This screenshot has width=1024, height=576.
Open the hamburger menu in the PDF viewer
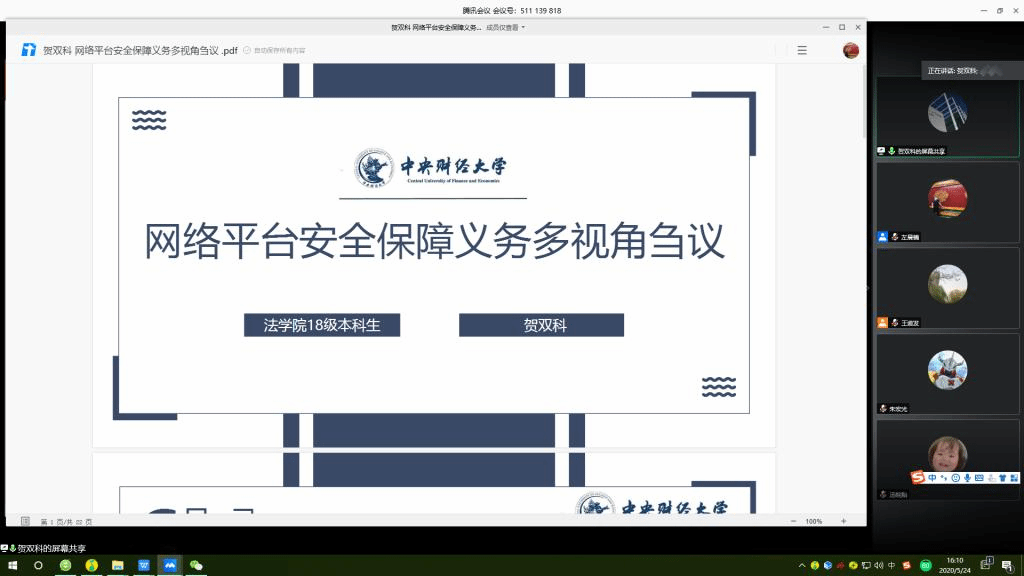802,50
